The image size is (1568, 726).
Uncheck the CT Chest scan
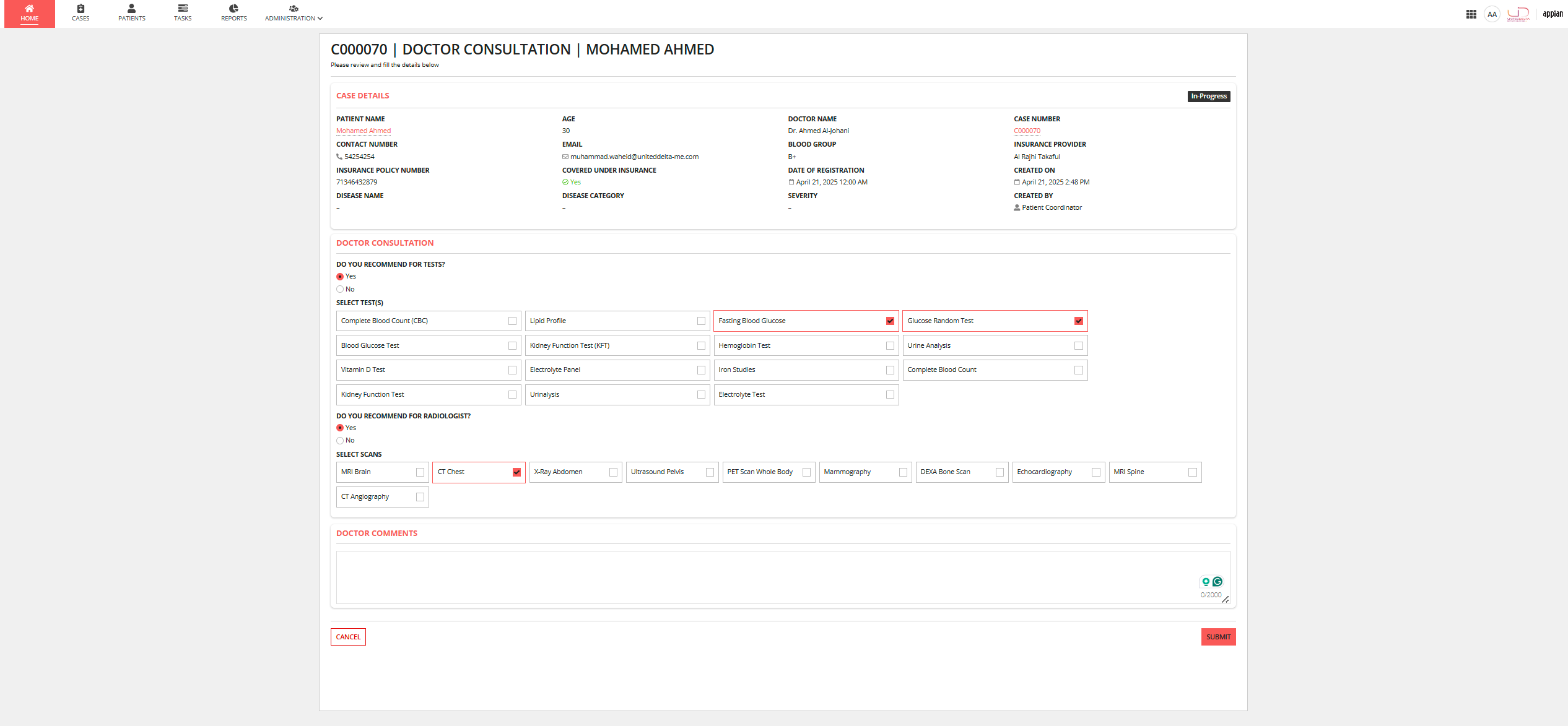point(516,472)
